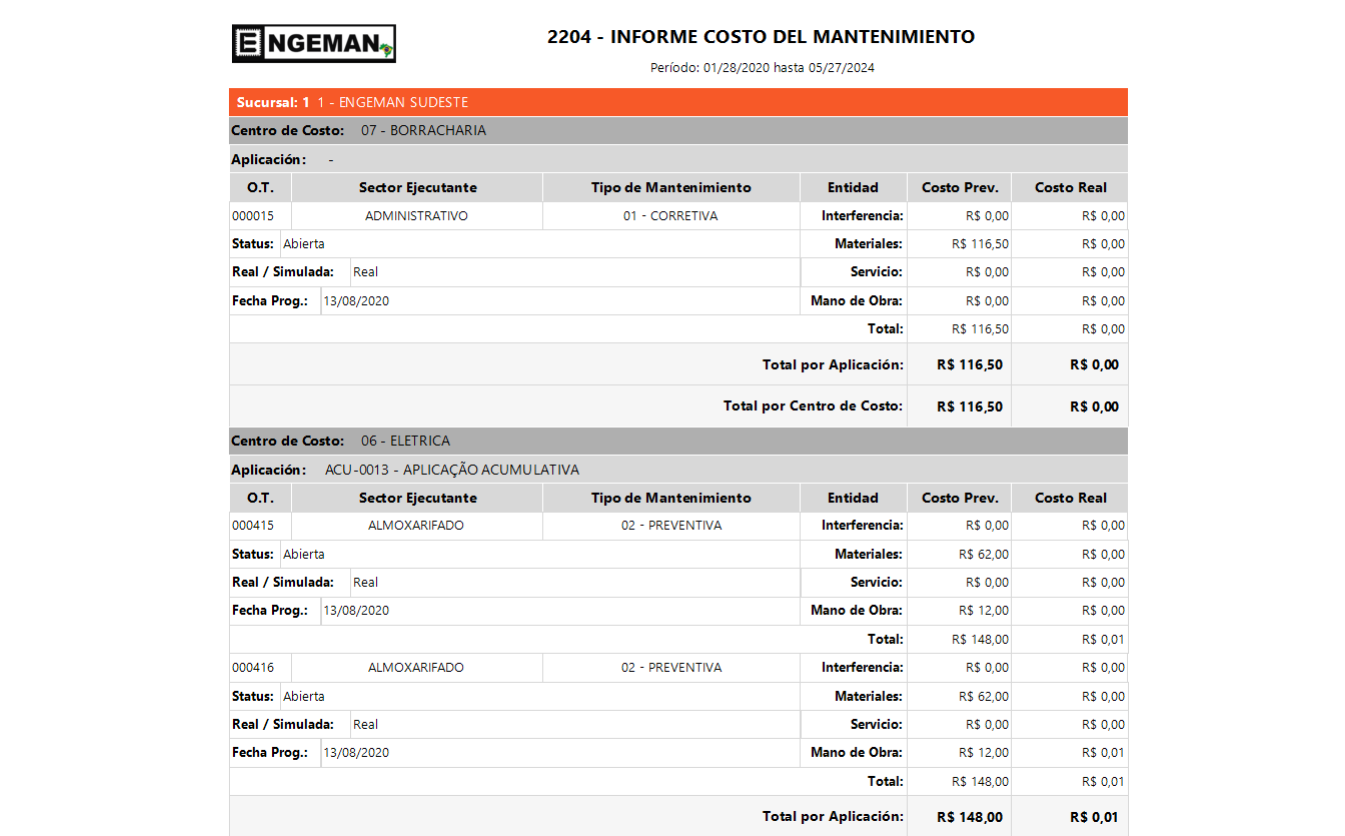Click 'O.T.' header in BORRACHARIA table
The image size is (1345, 836).
(x=260, y=187)
